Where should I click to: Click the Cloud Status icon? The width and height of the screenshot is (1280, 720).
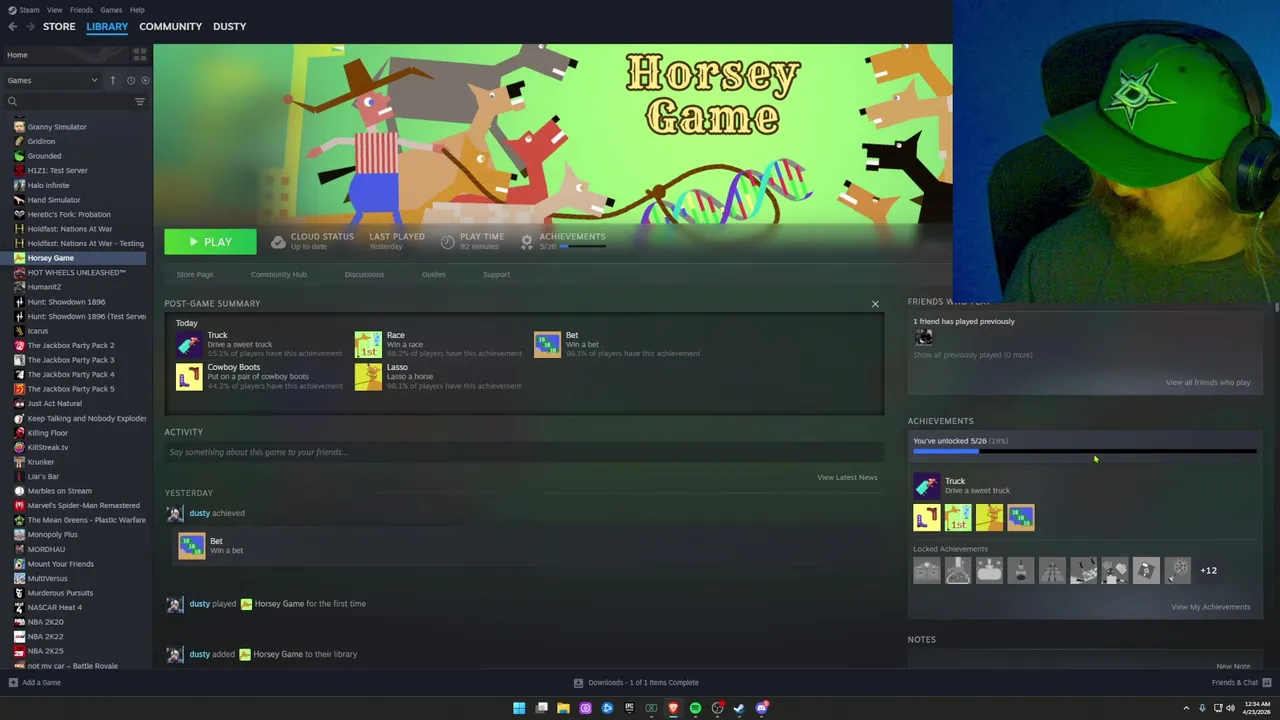(278, 241)
